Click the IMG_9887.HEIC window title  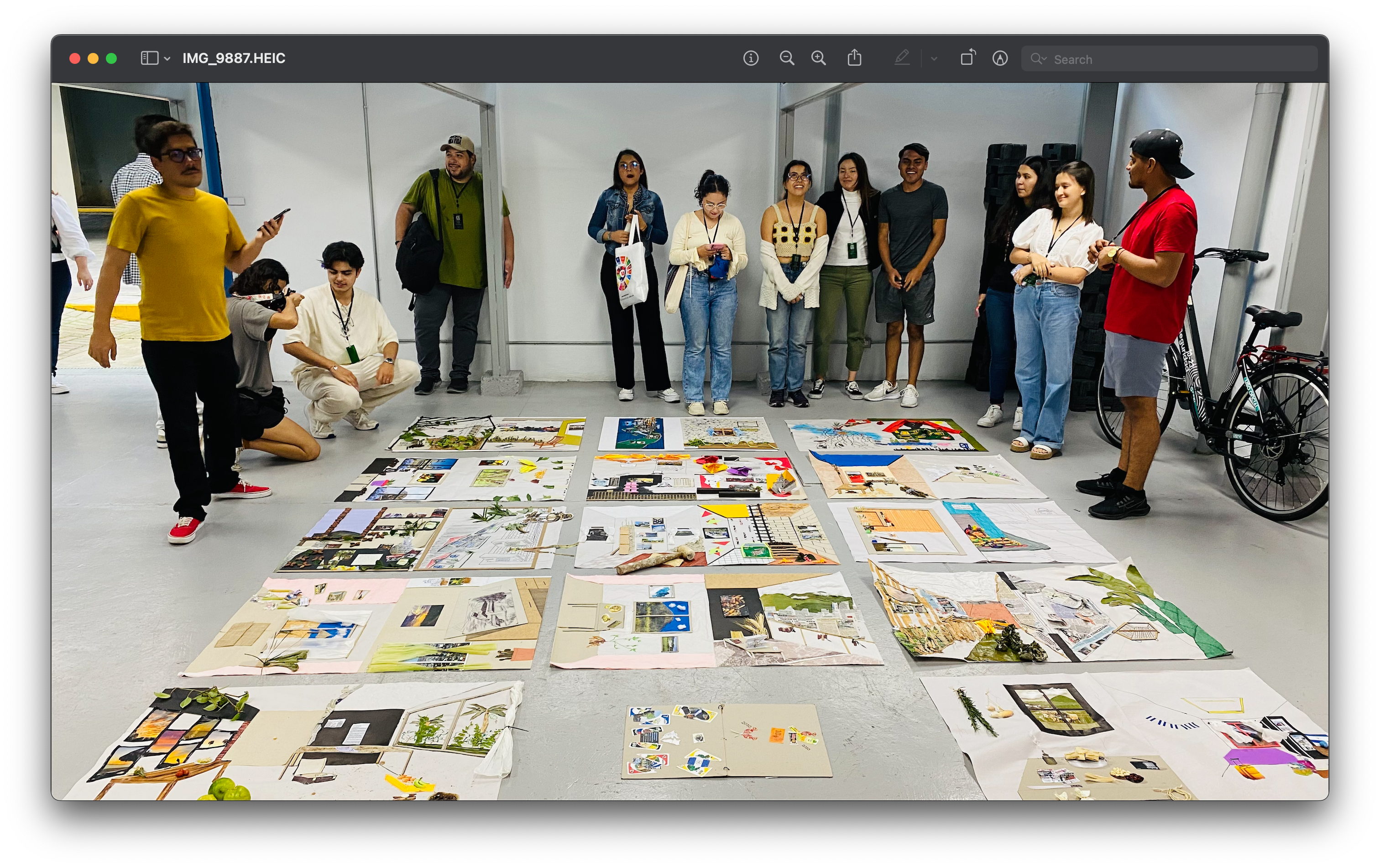click(234, 58)
